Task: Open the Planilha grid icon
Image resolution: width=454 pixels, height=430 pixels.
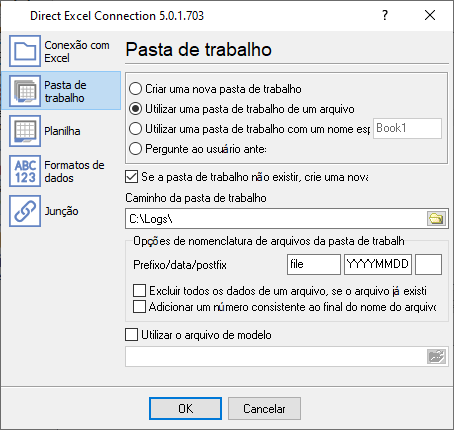Action: click(x=25, y=131)
